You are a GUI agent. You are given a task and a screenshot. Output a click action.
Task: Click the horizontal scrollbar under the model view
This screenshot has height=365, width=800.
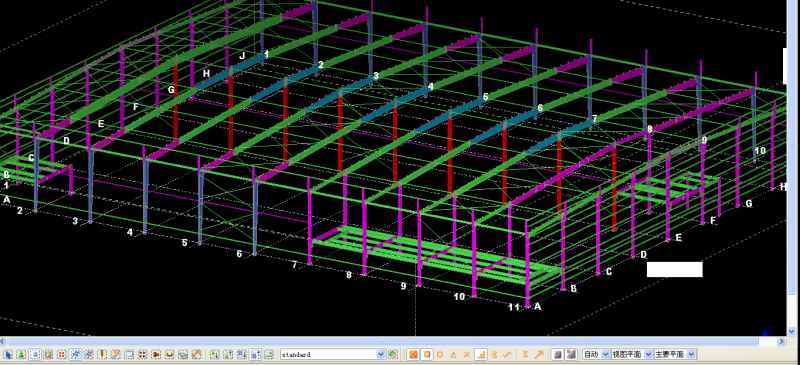[x=393, y=340]
